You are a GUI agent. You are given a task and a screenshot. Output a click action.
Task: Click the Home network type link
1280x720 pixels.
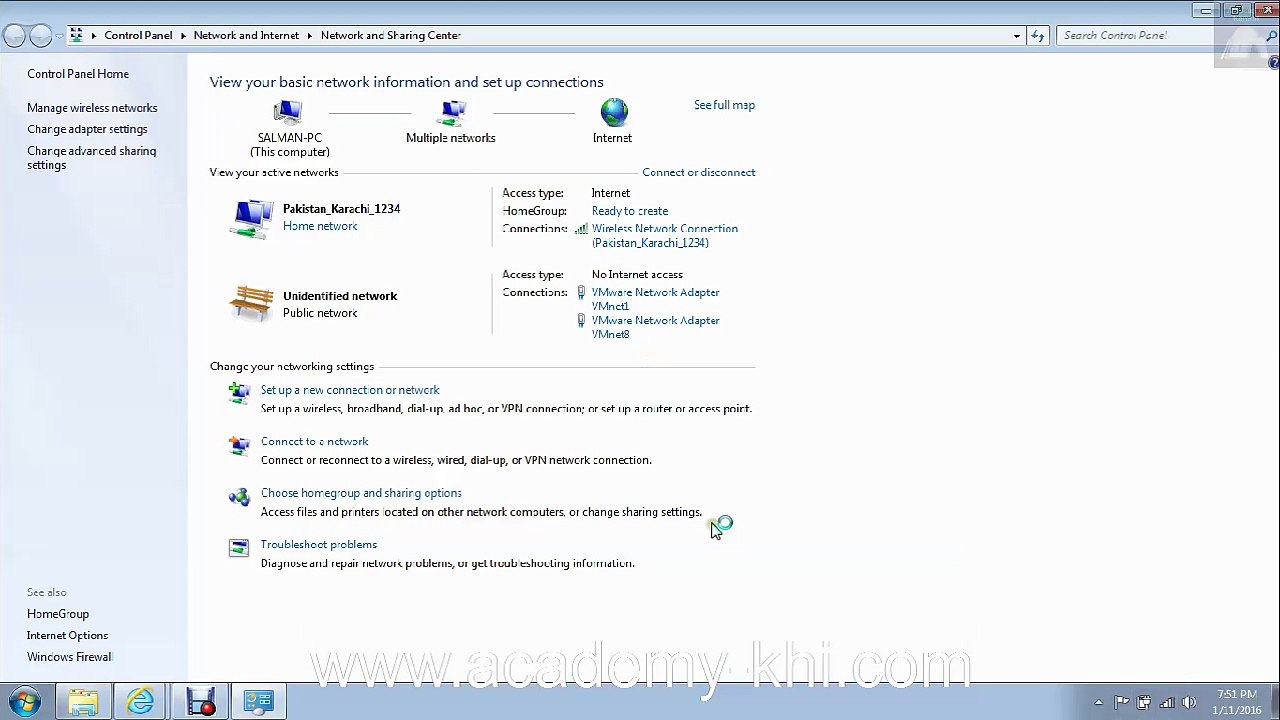tap(320, 226)
